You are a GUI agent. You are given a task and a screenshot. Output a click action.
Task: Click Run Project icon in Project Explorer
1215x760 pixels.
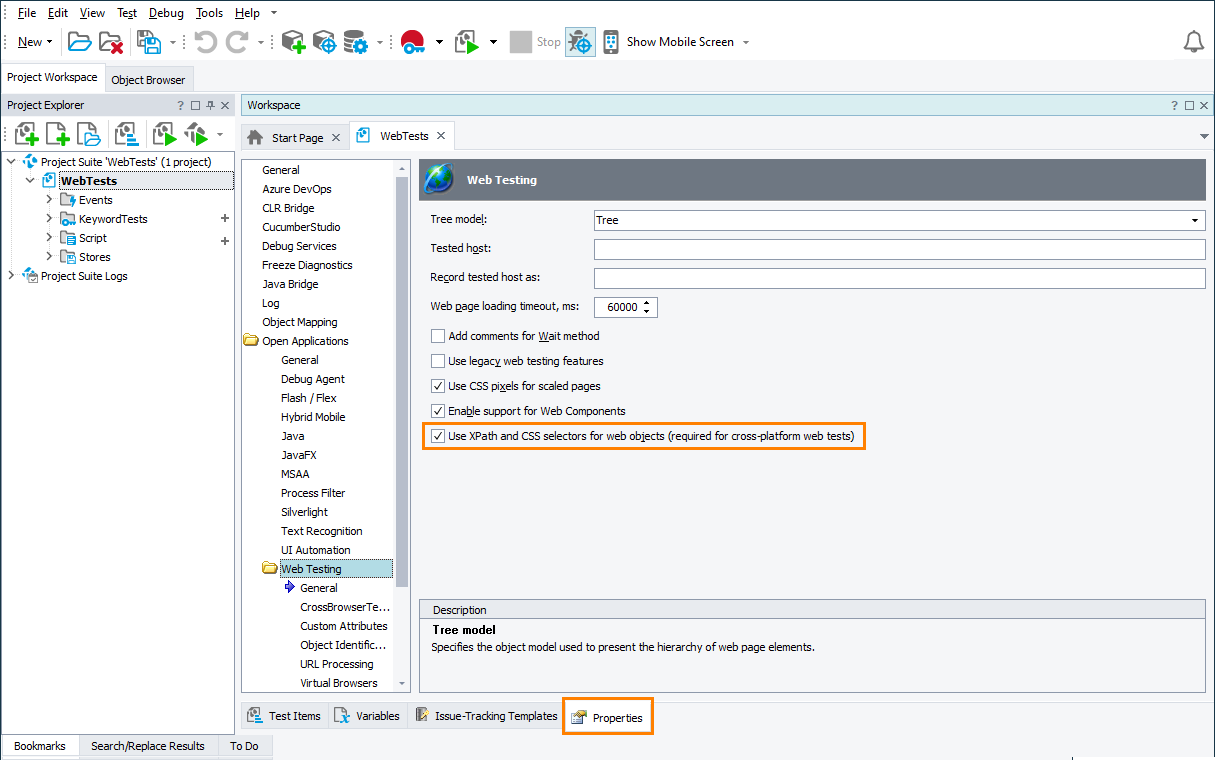point(164,134)
